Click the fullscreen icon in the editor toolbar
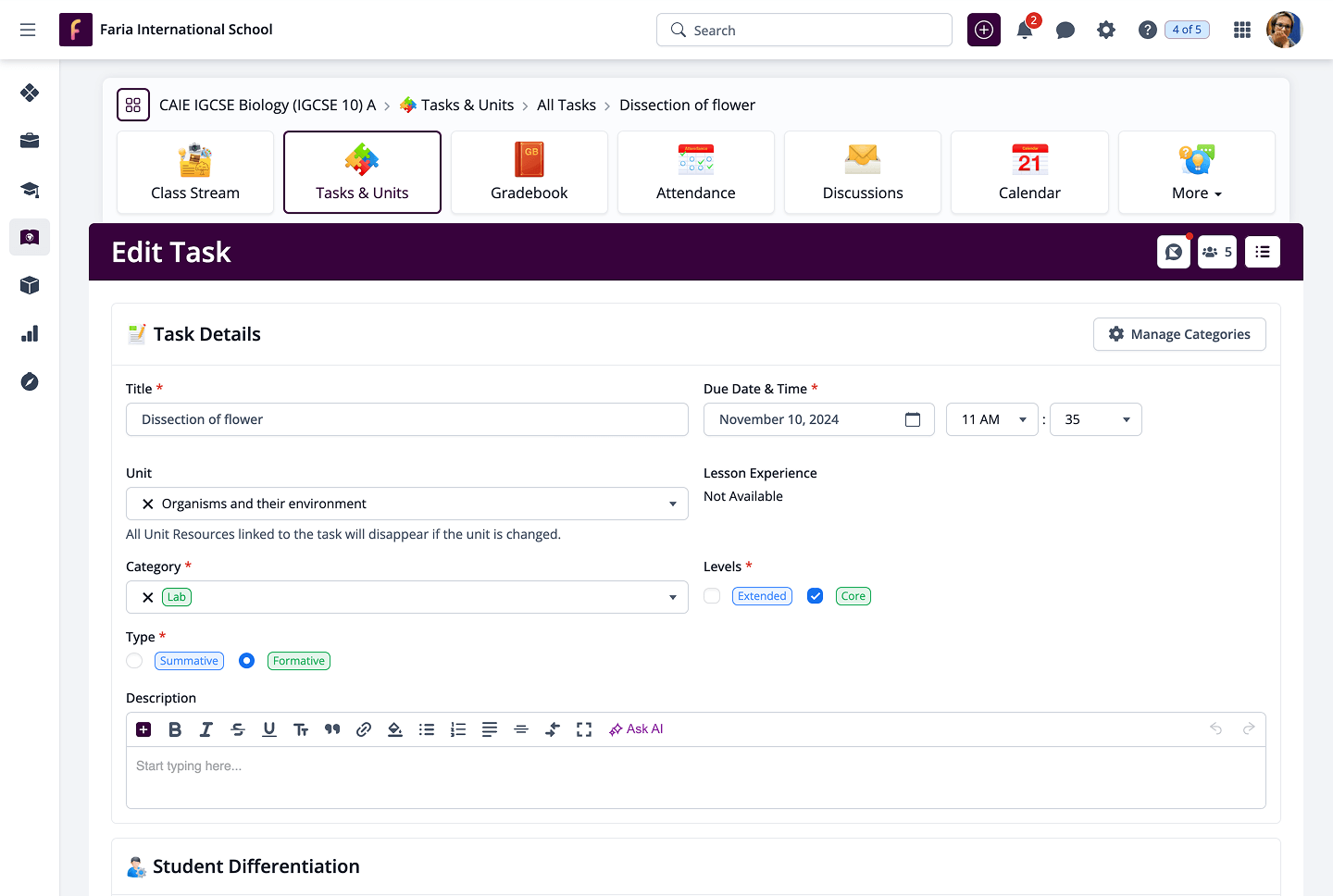The height and width of the screenshot is (896, 1333). coord(584,729)
